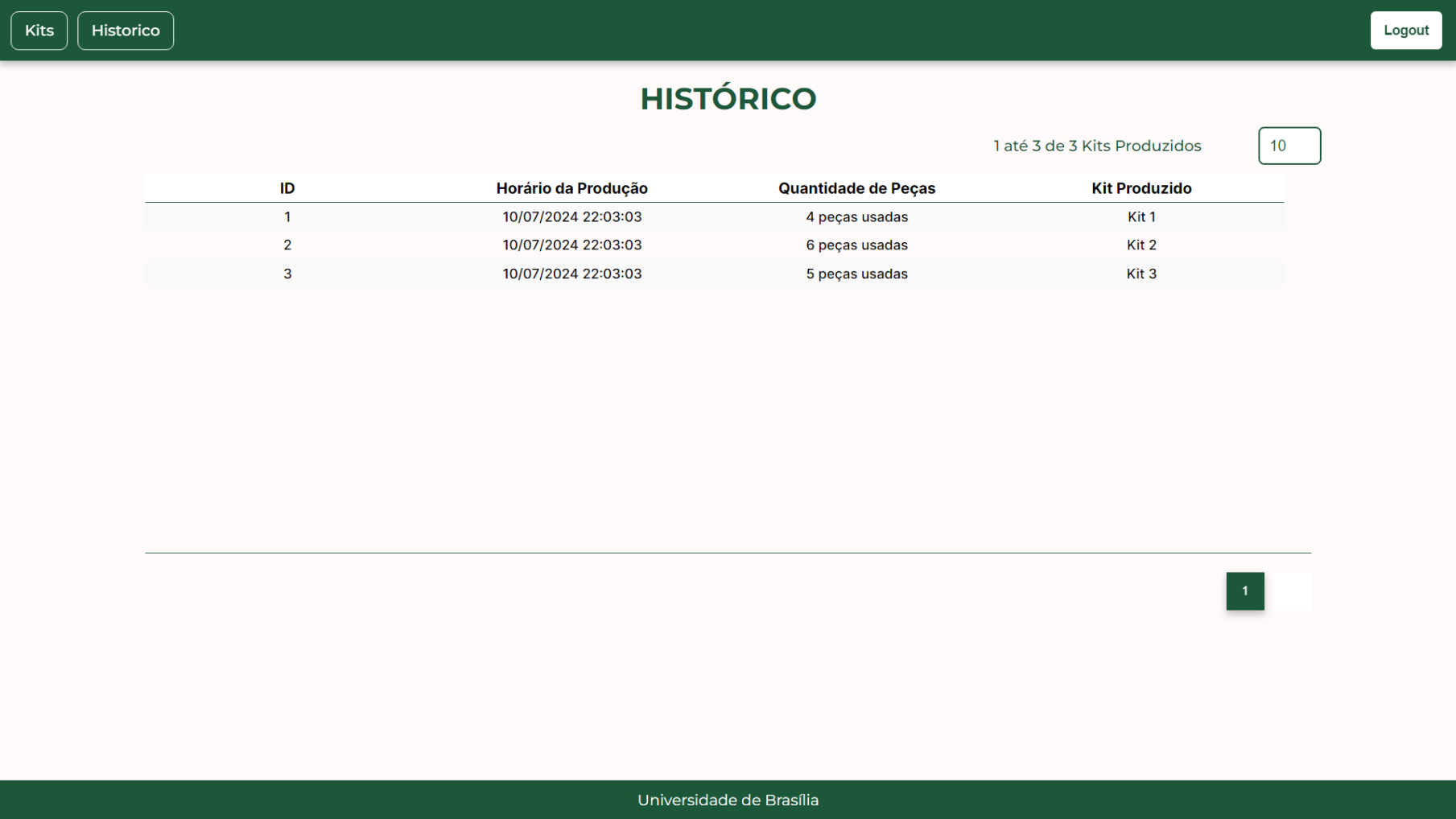This screenshot has height=819, width=1456.
Task: Open the Kits page from navbar
Action: click(x=39, y=31)
